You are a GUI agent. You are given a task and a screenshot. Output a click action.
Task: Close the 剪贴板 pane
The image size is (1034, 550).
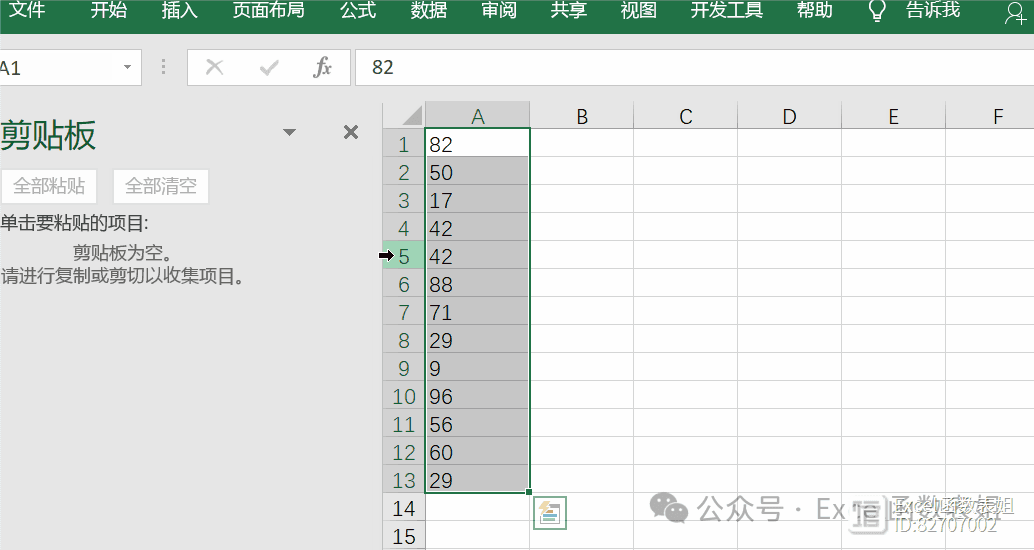pyautogui.click(x=351, y=132)
